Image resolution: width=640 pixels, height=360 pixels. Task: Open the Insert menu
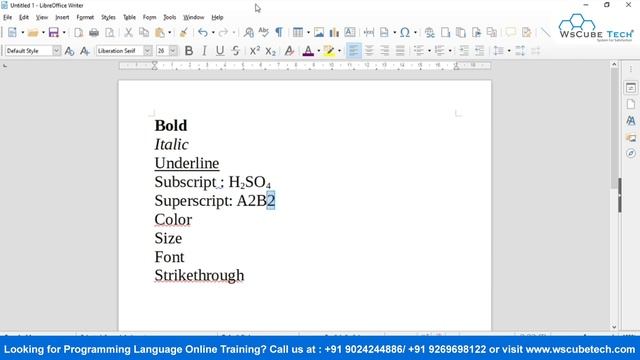coord(62,18)
